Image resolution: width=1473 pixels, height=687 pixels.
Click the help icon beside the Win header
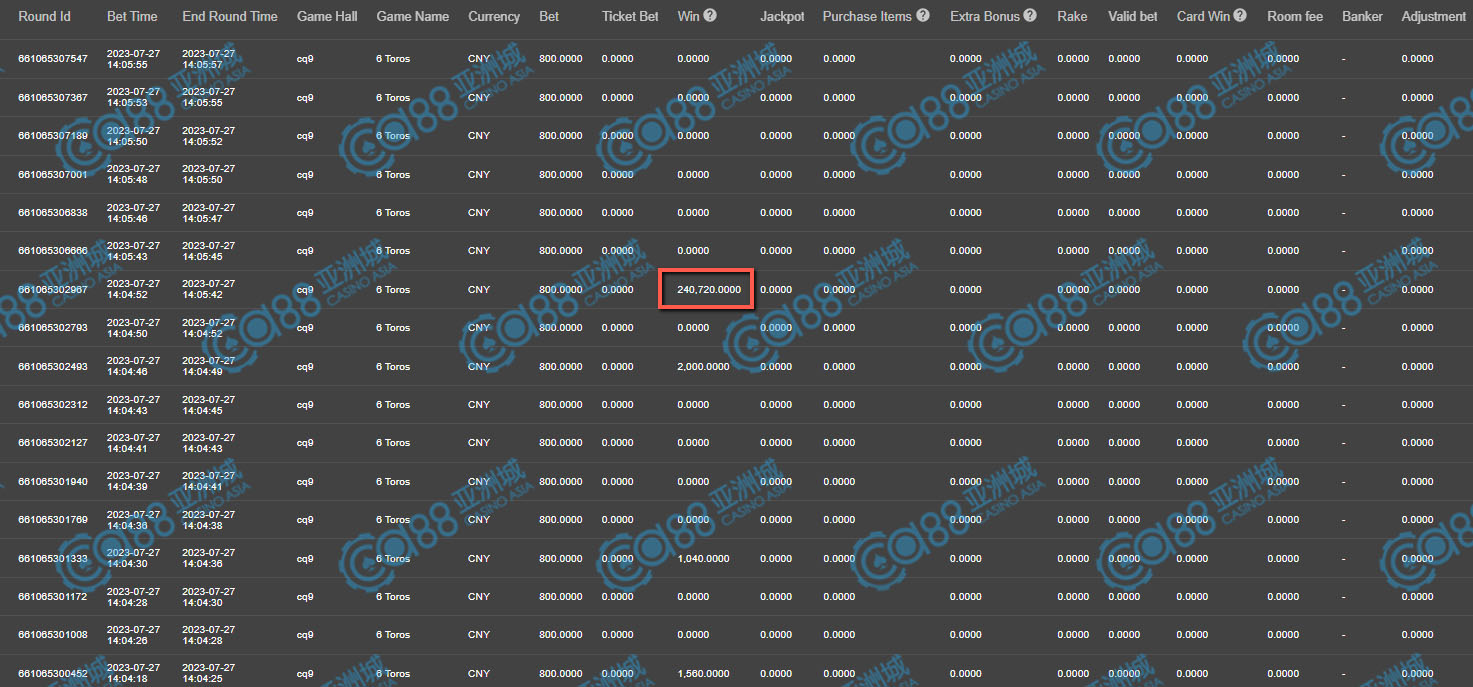[710, 16]
